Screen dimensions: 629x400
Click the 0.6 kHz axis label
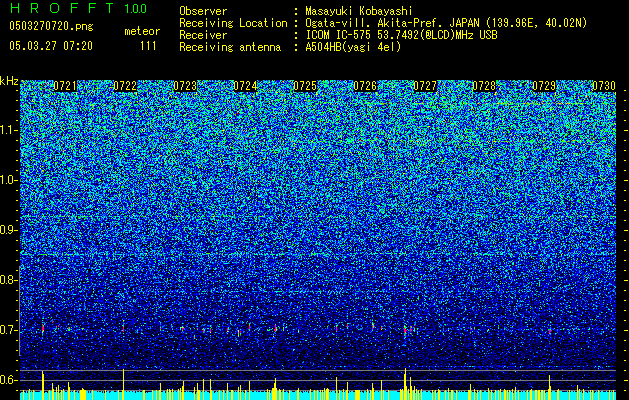pyautogui.click(x=8, y=380)
